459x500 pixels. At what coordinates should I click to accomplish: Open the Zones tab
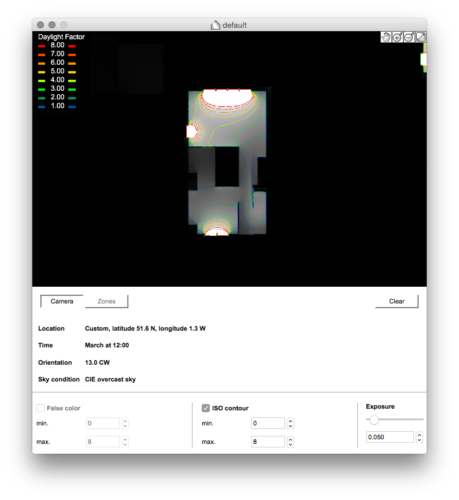tap(106, 301)
